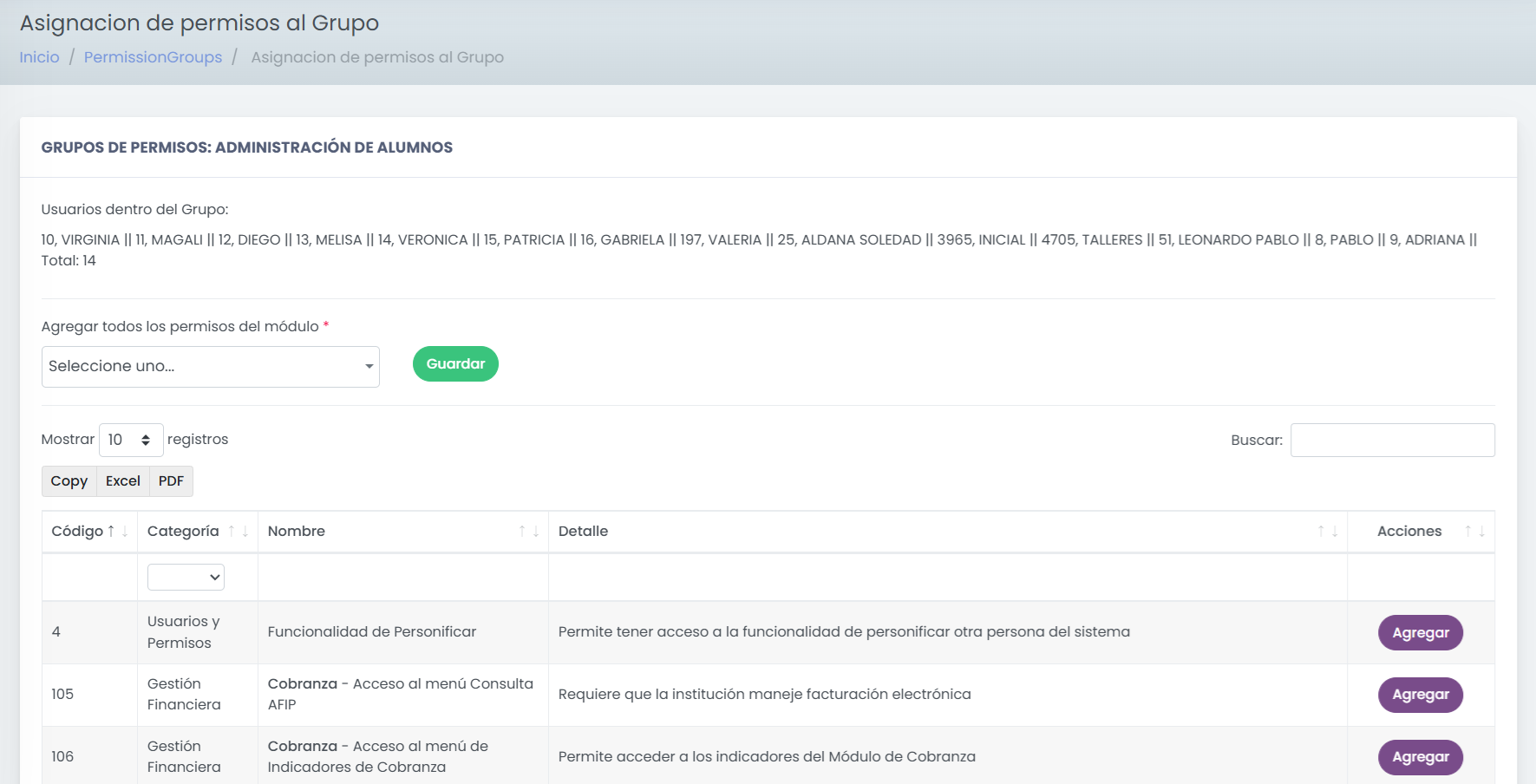The image size is (1536, 784).
Task: Select 'Usuarios y Permisos' category cell
Action: 197,632
